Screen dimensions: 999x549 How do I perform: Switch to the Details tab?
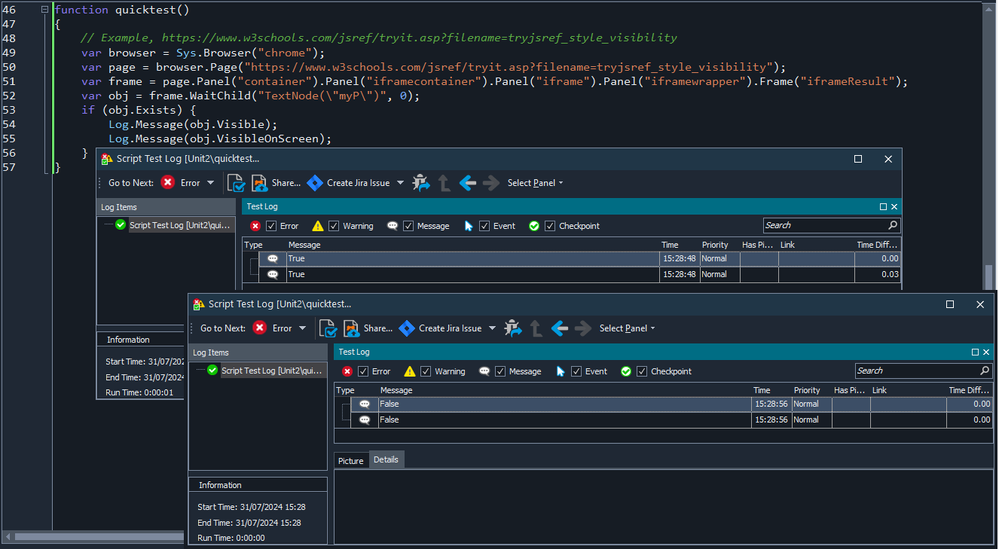point(386,460)
